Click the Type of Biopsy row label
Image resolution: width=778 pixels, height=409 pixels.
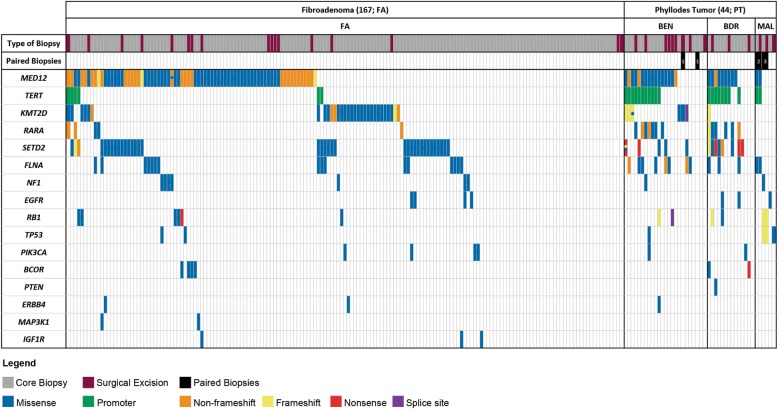[32, 44]
